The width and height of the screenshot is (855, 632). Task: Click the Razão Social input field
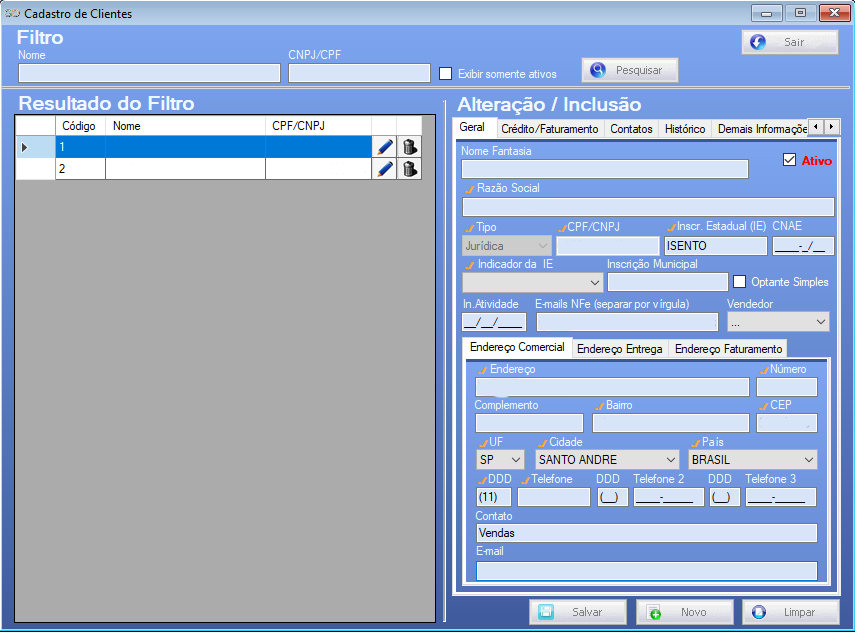coord(648,207)
